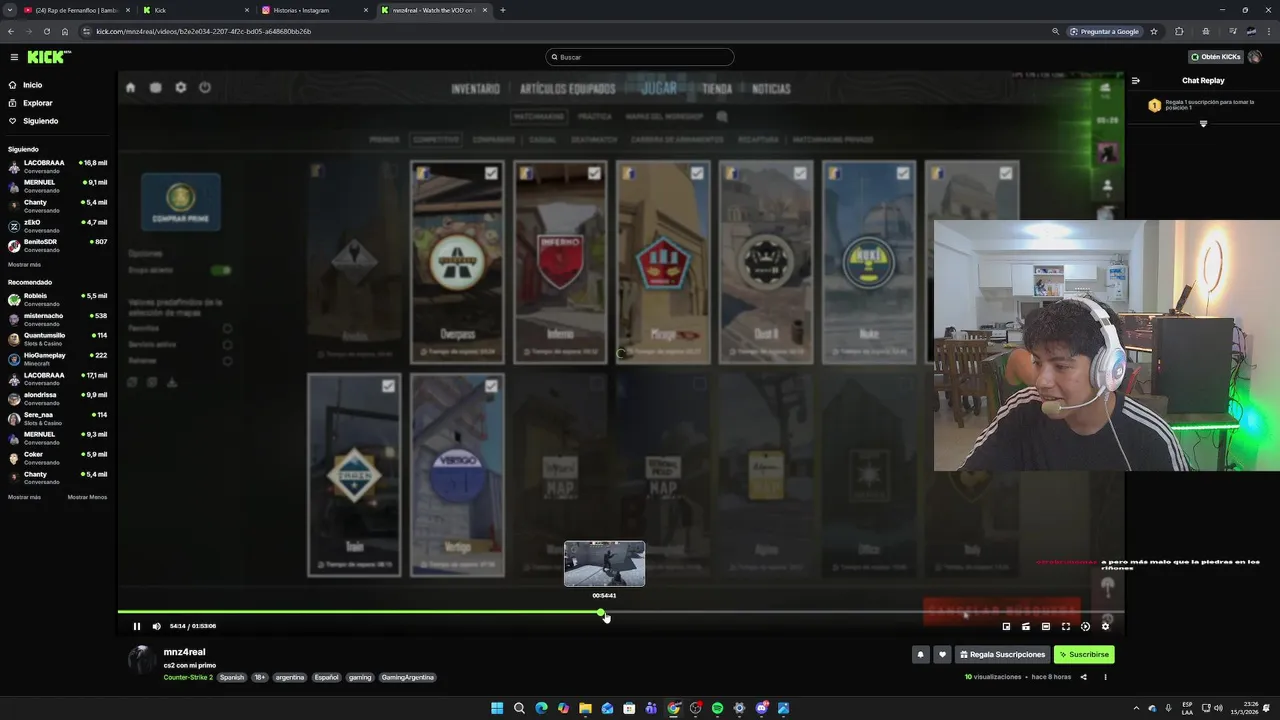Screen dimensions: 1280x720
Task: Click the Spanish tag
Action: coord(232,677)
